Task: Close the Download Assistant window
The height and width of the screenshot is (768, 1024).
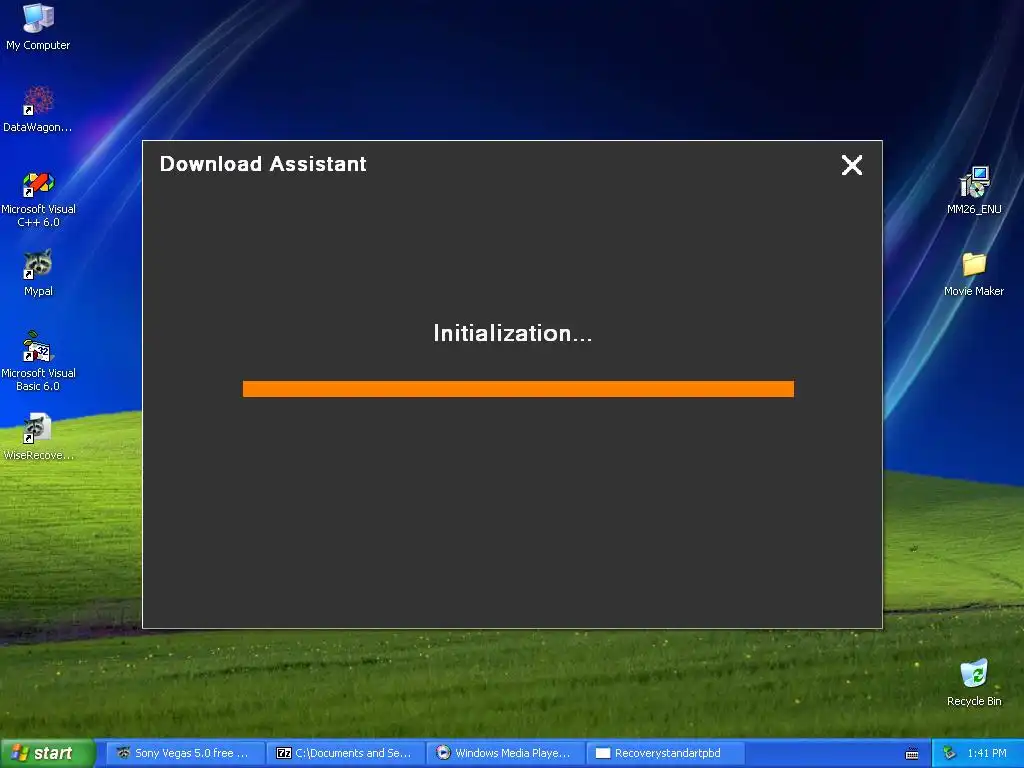Action: pos(852,165)
